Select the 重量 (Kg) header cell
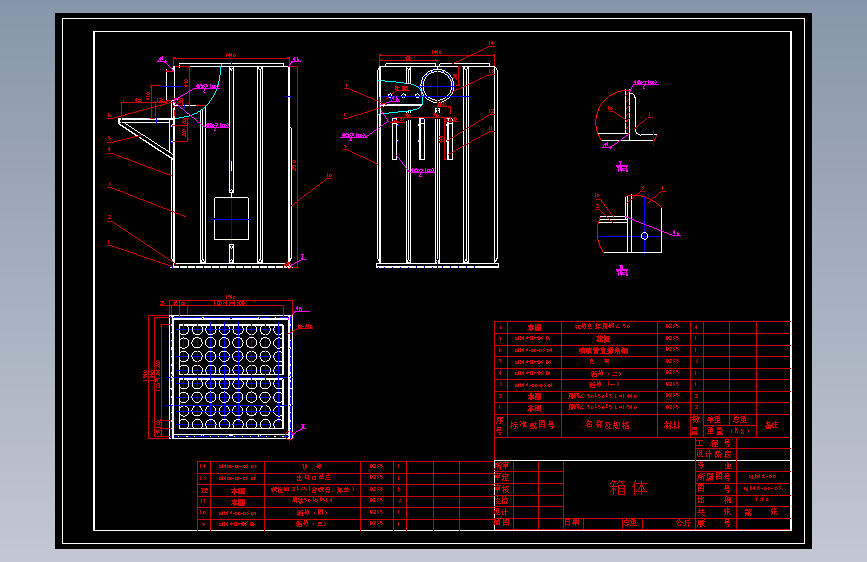 pos(728,430)
